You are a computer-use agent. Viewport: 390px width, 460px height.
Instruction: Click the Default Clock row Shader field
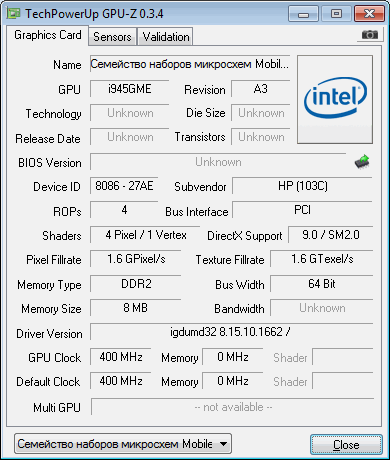pyautogui.click(x=343, y=381)
